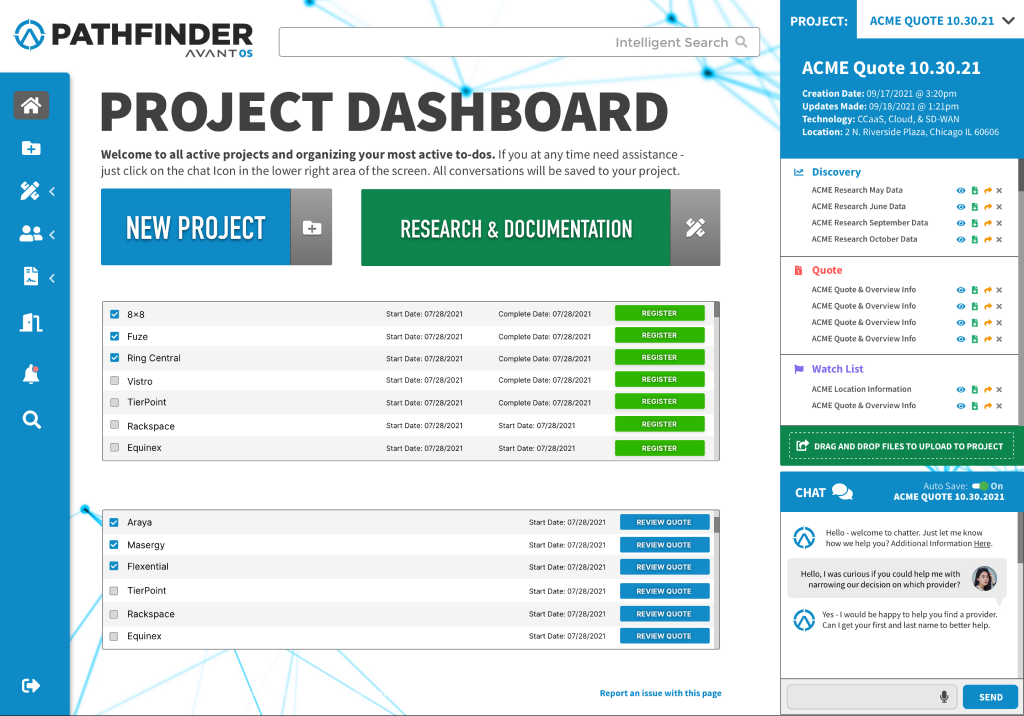Click the Quote document icon

coord(798,270)
